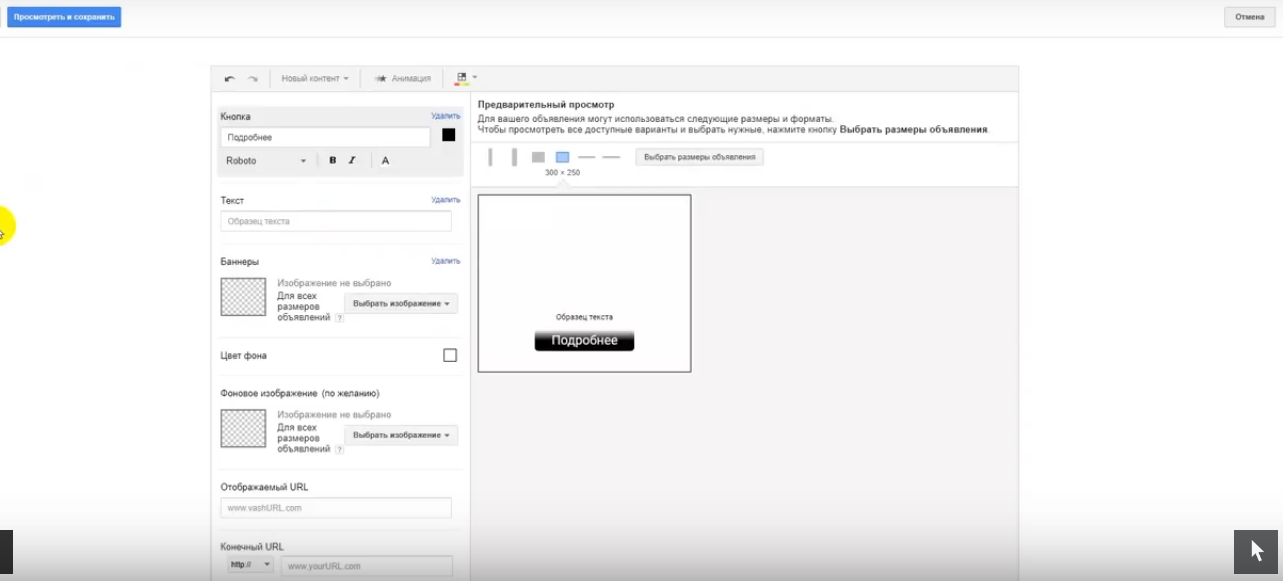Toggle italic formatting for the button text
Image resolution: width=1283 pixels, height=581 pixels.
click(x=352, y=160)
